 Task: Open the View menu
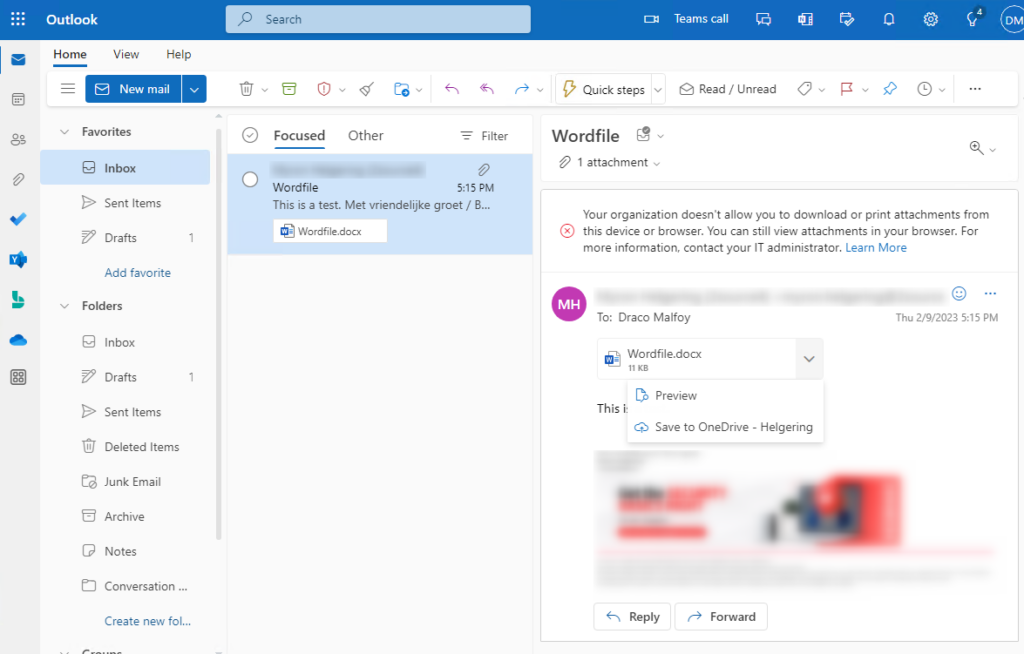coord(125,55)
